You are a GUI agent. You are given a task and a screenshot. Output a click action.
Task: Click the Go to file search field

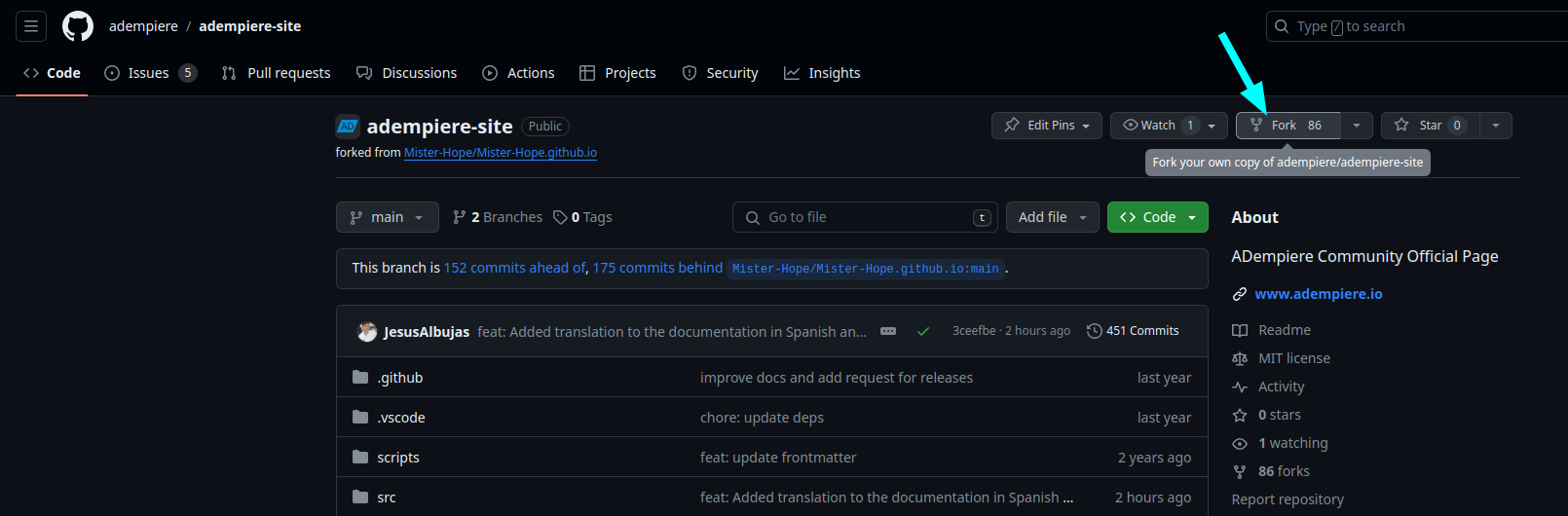865,217
